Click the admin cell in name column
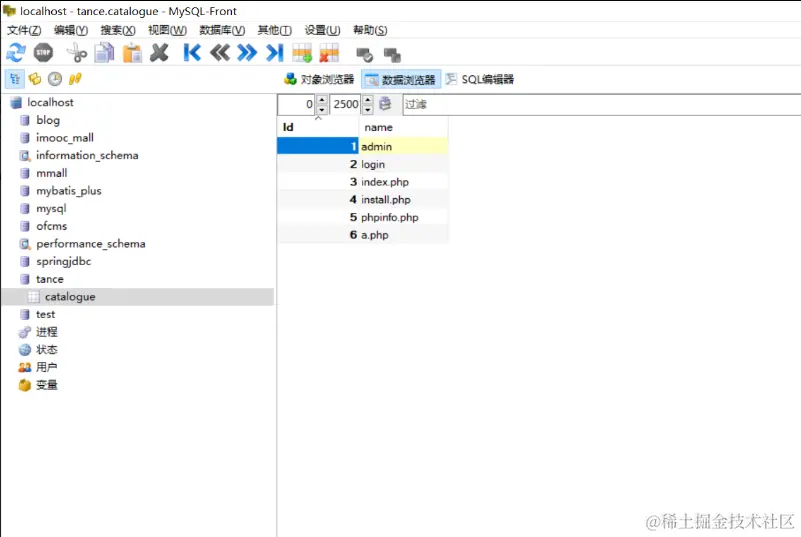 (x=404, y=146)
